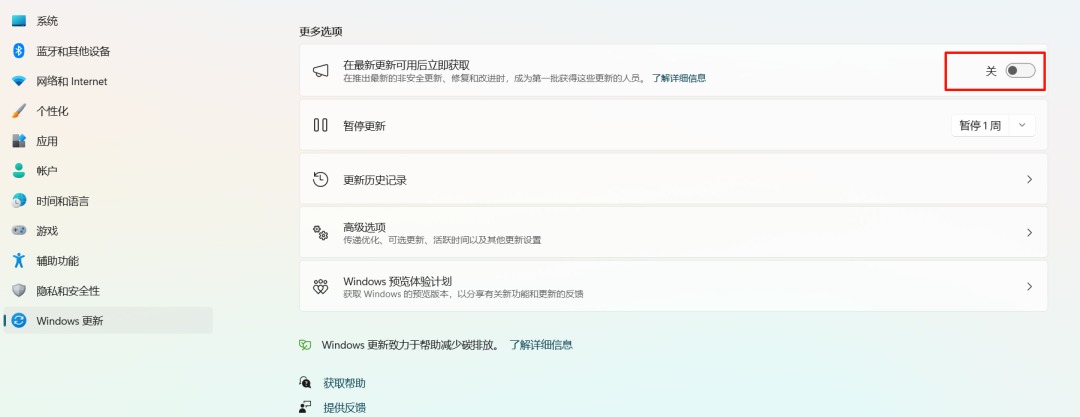This screenshot has width=1080, height=417.
Task: Click the 应用 apps icon
Action: [19, 141]
